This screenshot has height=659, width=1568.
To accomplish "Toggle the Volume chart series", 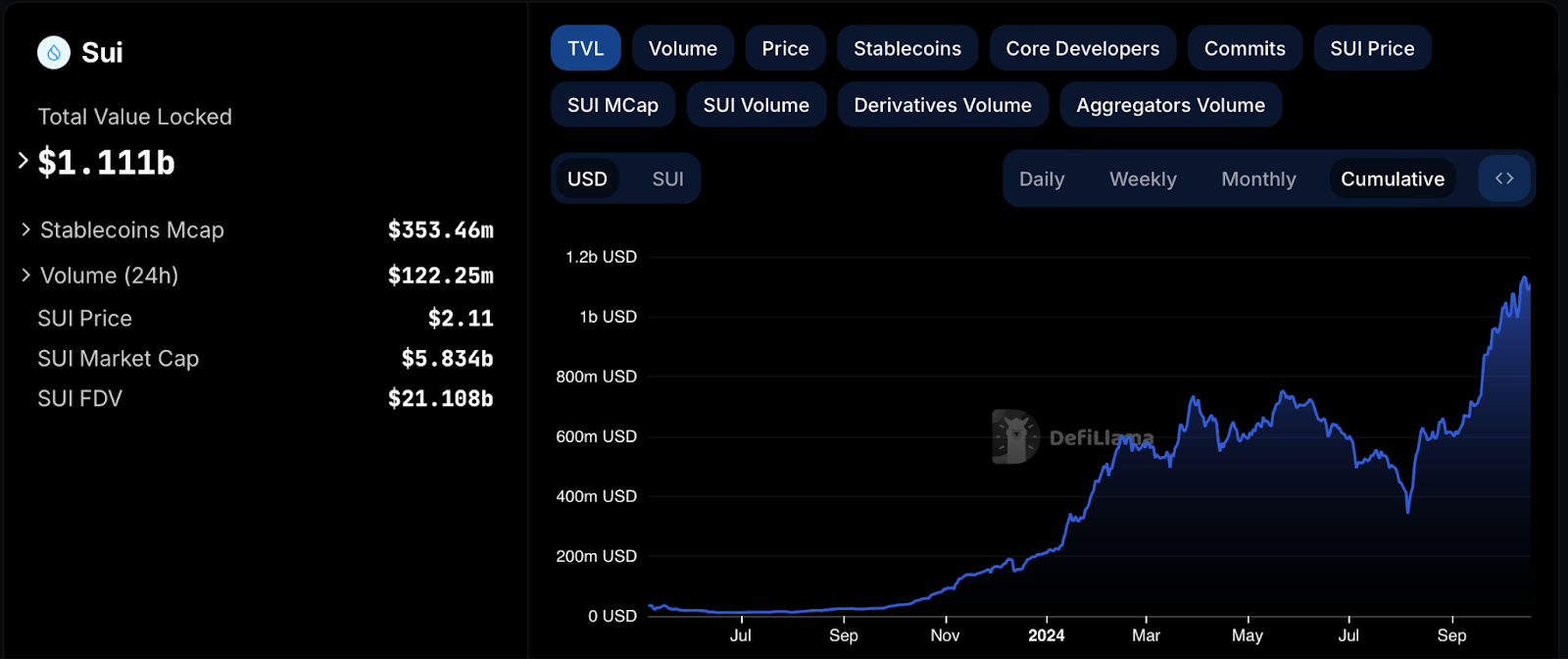I will tap(683, 48).
